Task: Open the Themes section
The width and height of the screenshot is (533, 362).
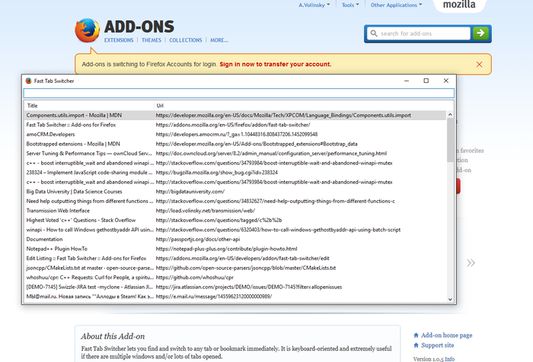Action: pos(151,40)
